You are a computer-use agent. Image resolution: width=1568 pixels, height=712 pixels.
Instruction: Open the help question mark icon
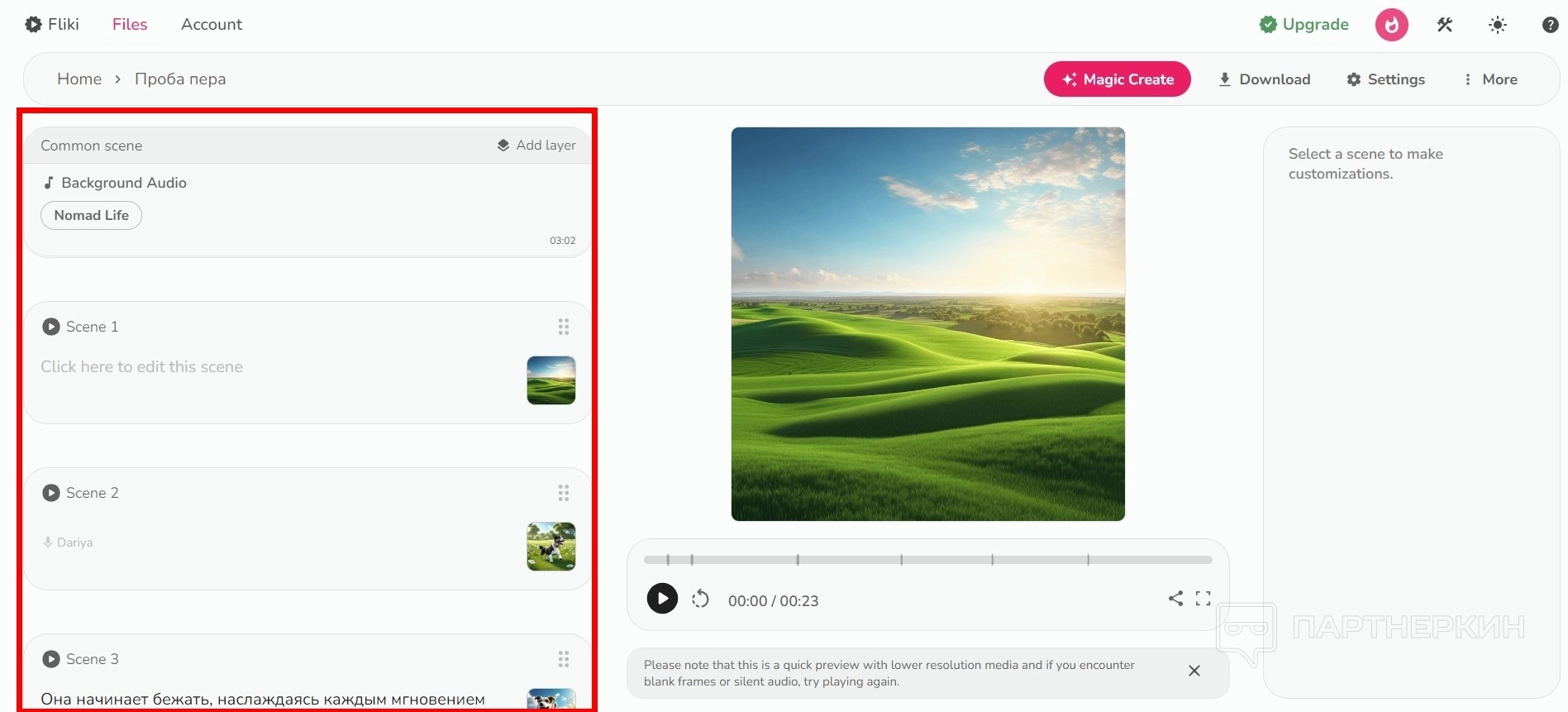(1551, 25)
